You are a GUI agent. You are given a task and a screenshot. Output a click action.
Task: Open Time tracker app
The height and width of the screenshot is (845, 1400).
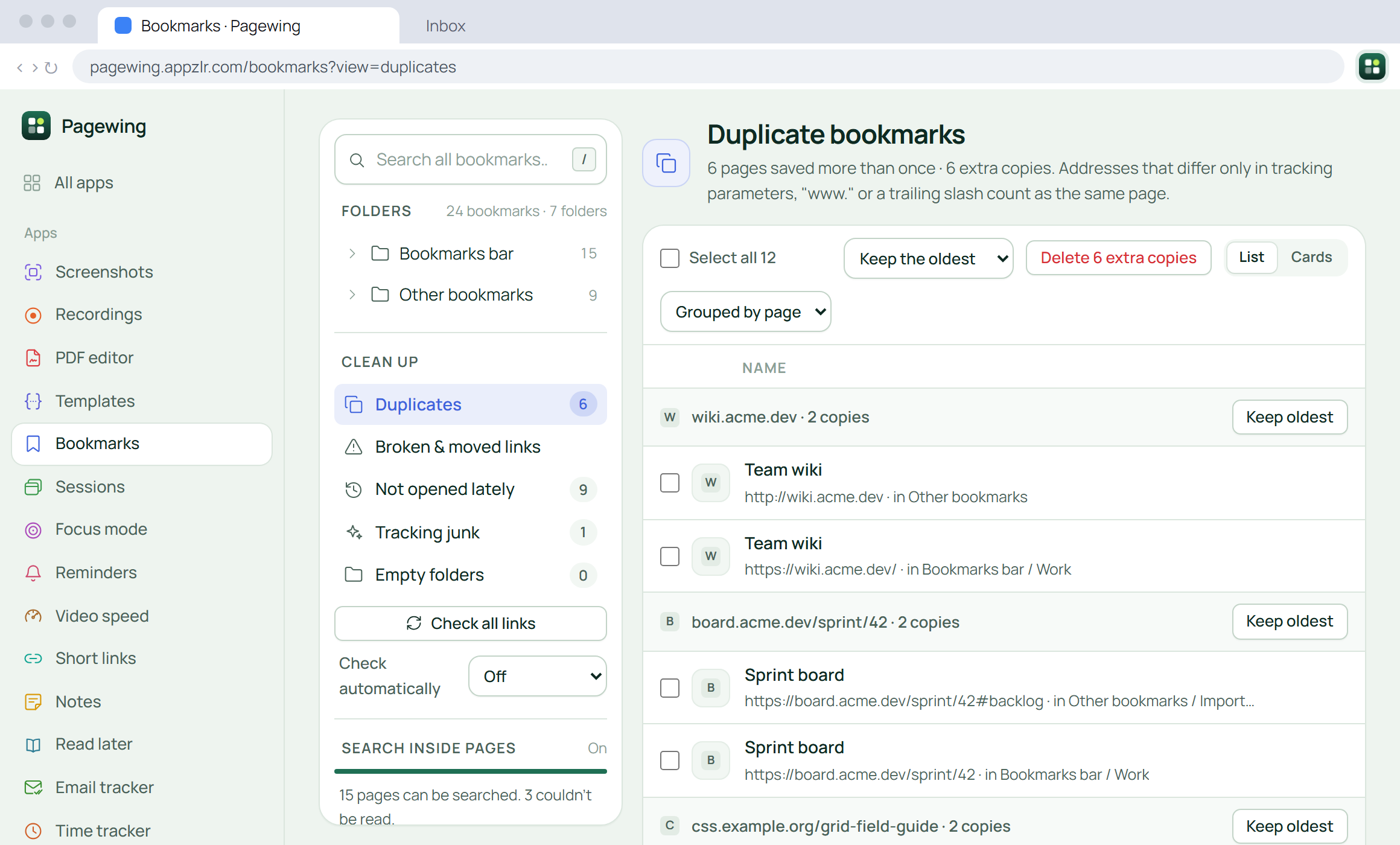pos(142,831)
